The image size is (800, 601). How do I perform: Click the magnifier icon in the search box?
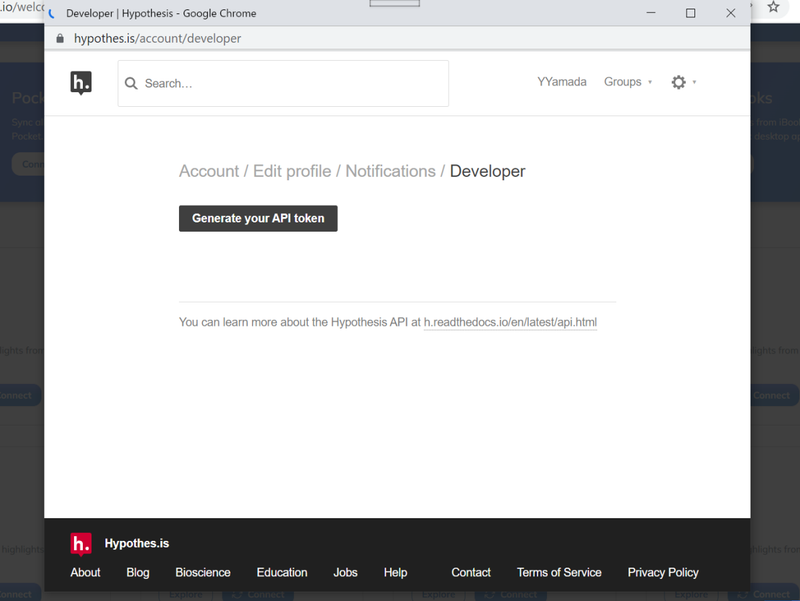coord(131,84)
